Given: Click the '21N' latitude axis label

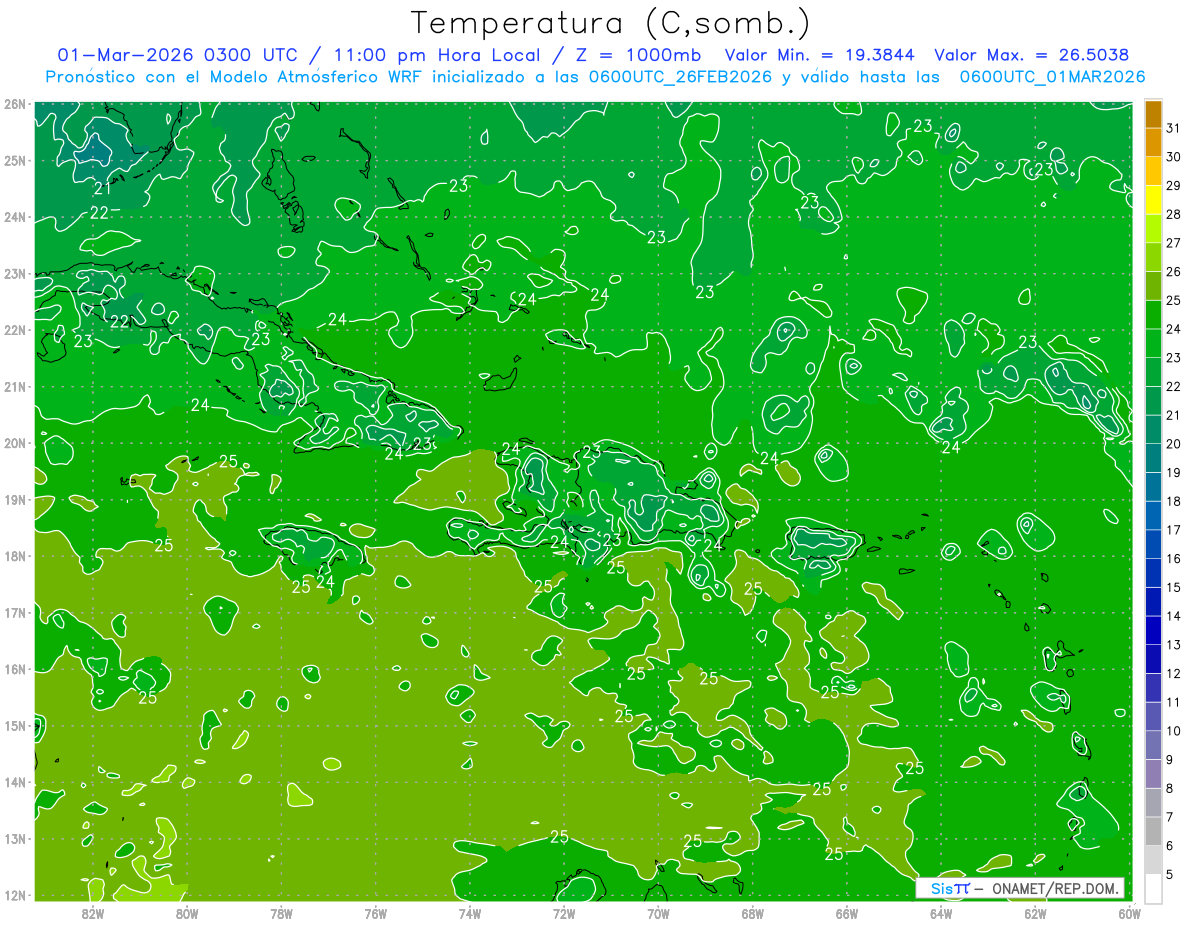Looking at the screenshot, I should click(x=15, y=386).
